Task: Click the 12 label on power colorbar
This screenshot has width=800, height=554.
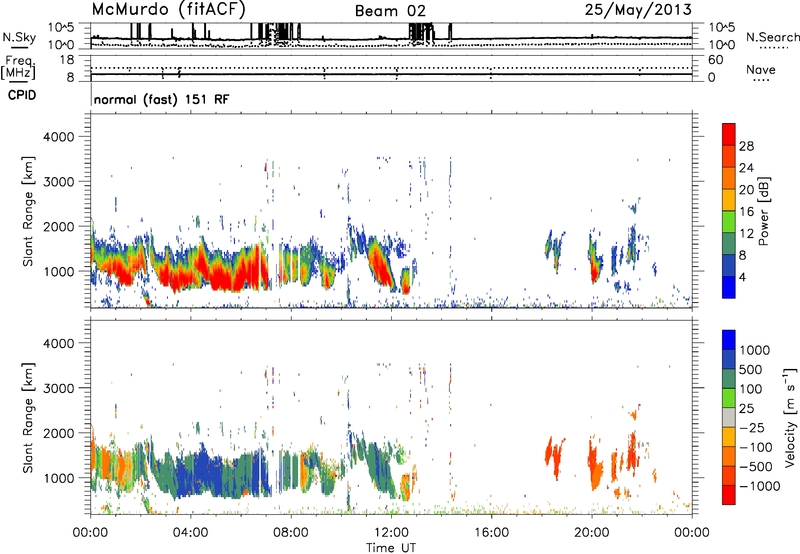Action: point(746,234)
